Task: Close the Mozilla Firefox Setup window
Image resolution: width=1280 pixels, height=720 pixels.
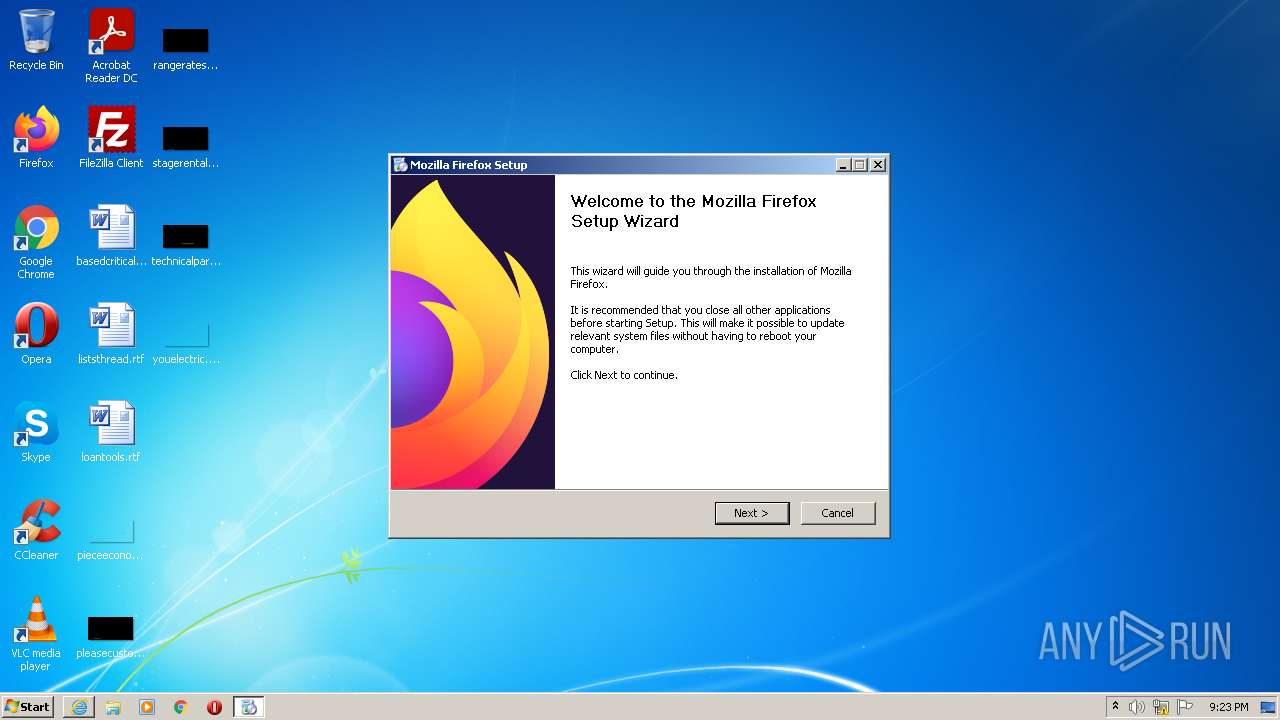Action: (x=878, y=165)
